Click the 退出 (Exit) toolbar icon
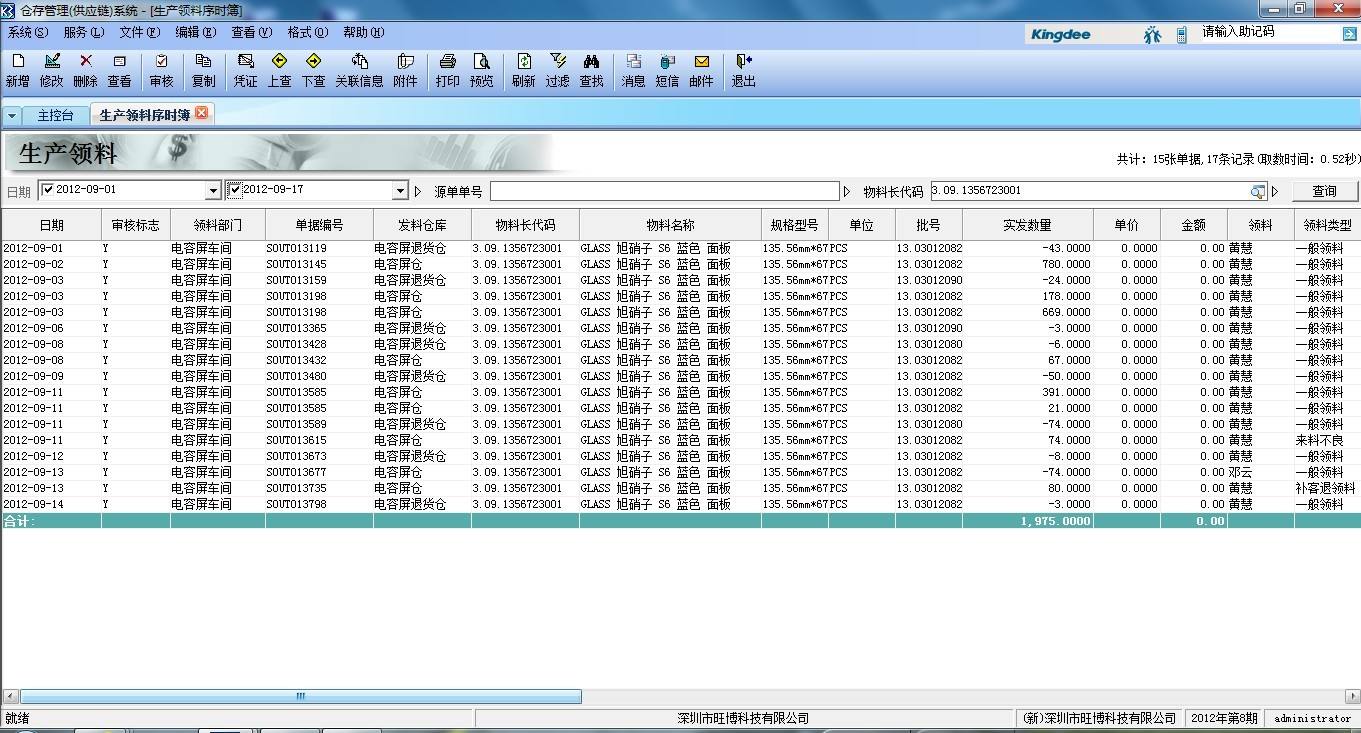Screen dimensions: 1361x733 coord(743,70)
